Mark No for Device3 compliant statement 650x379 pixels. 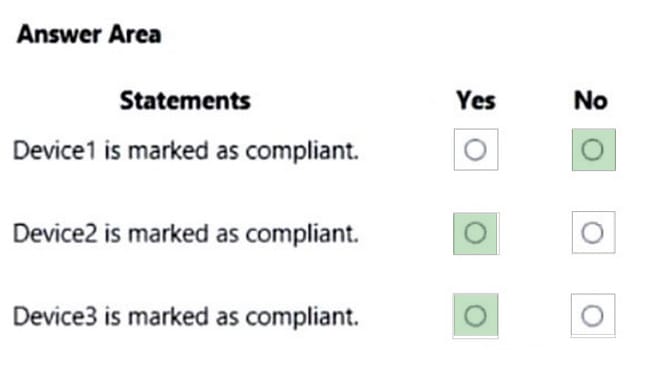pos(593,316)
